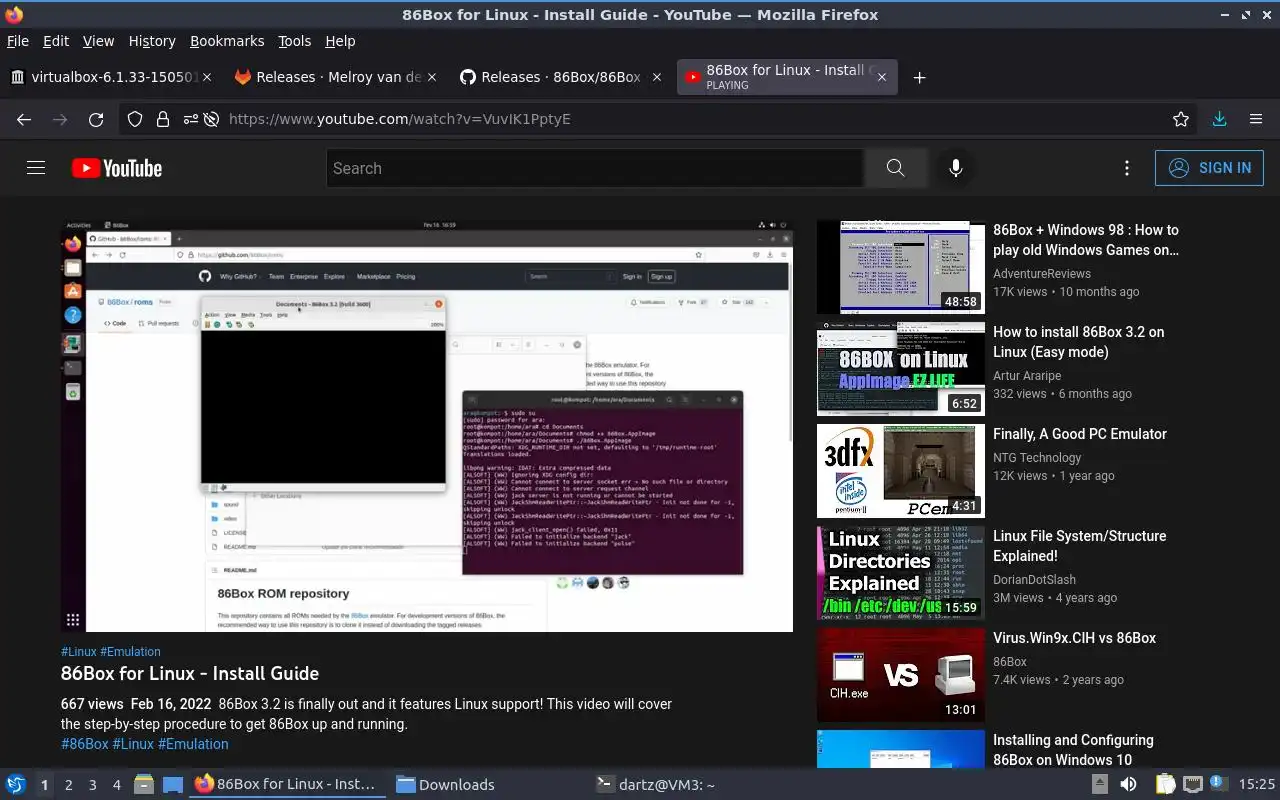Open the taskbar start menu icon
This screenshot has height=800, width=1280.
tap(16, 785)
